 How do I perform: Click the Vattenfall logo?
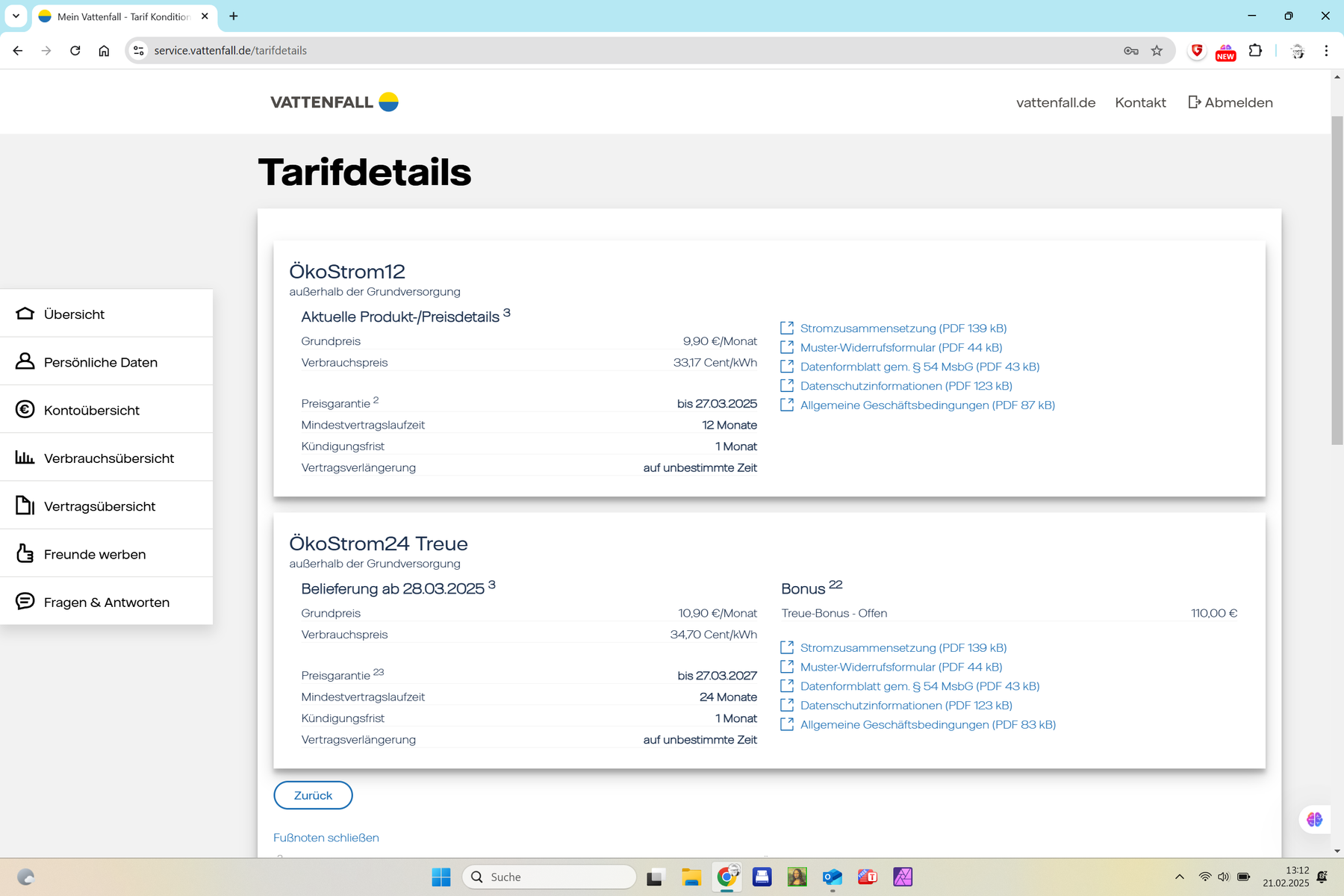[335, 102]
